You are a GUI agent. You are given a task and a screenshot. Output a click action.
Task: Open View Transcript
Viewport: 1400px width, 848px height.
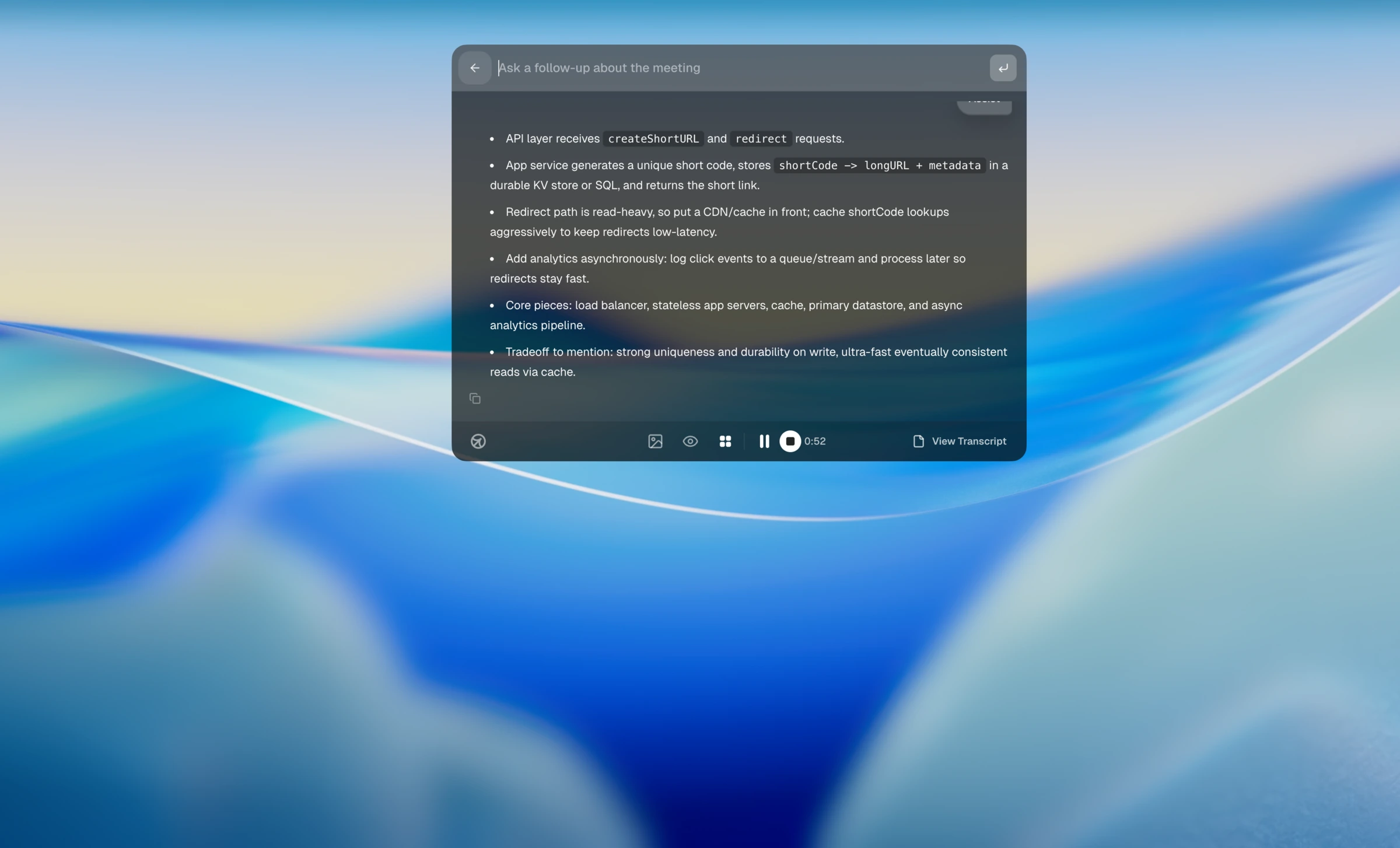[x=960, y=441]
